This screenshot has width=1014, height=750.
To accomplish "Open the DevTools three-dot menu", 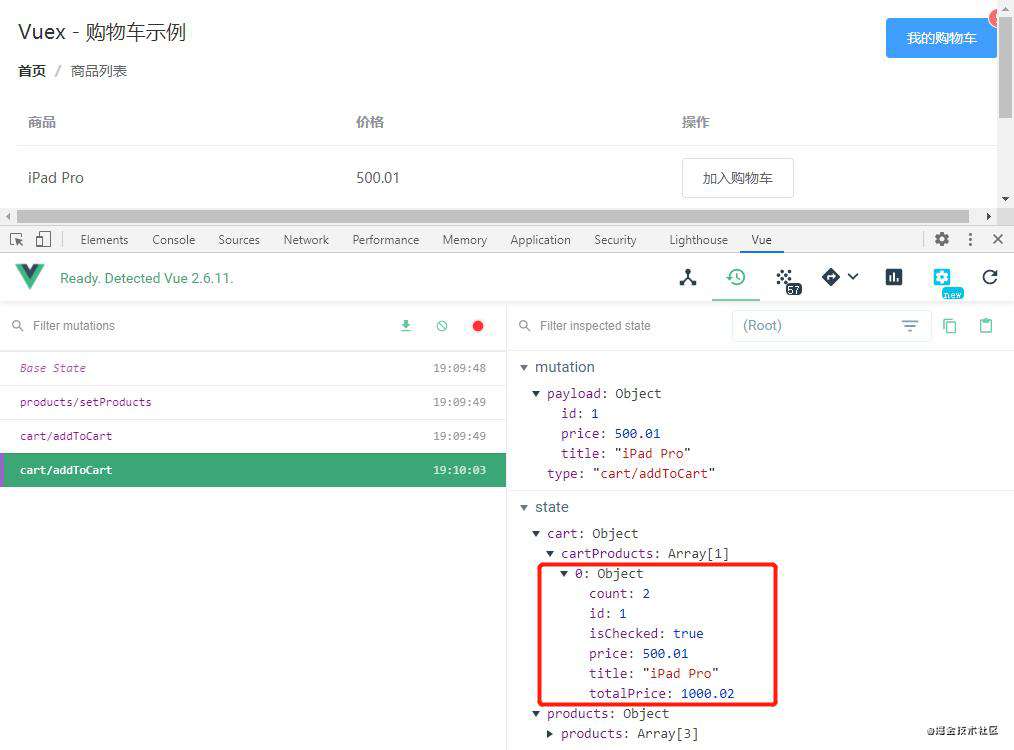I will pos(970,239).
